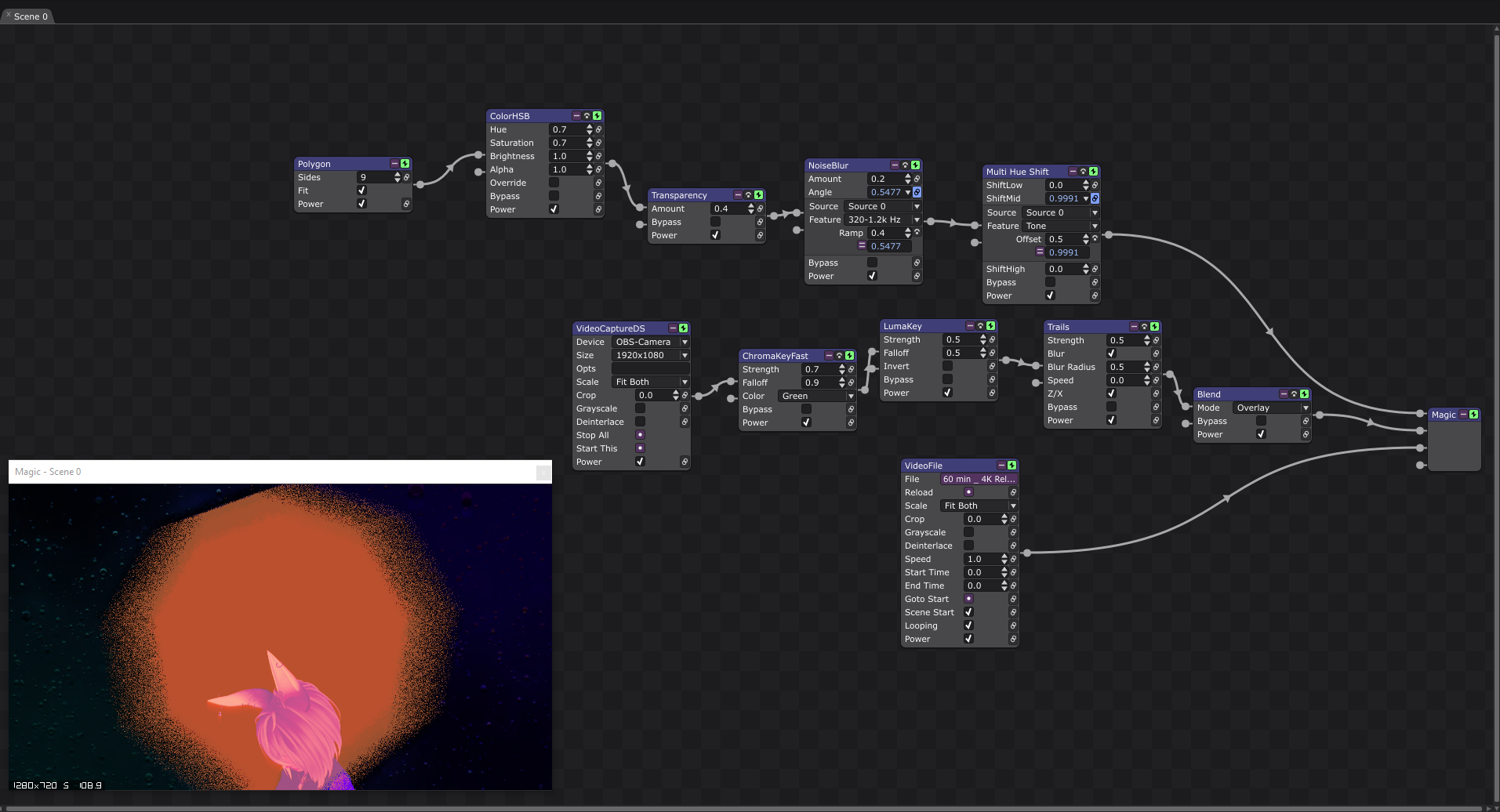Select the Scene 0 tab

(31, 16)
